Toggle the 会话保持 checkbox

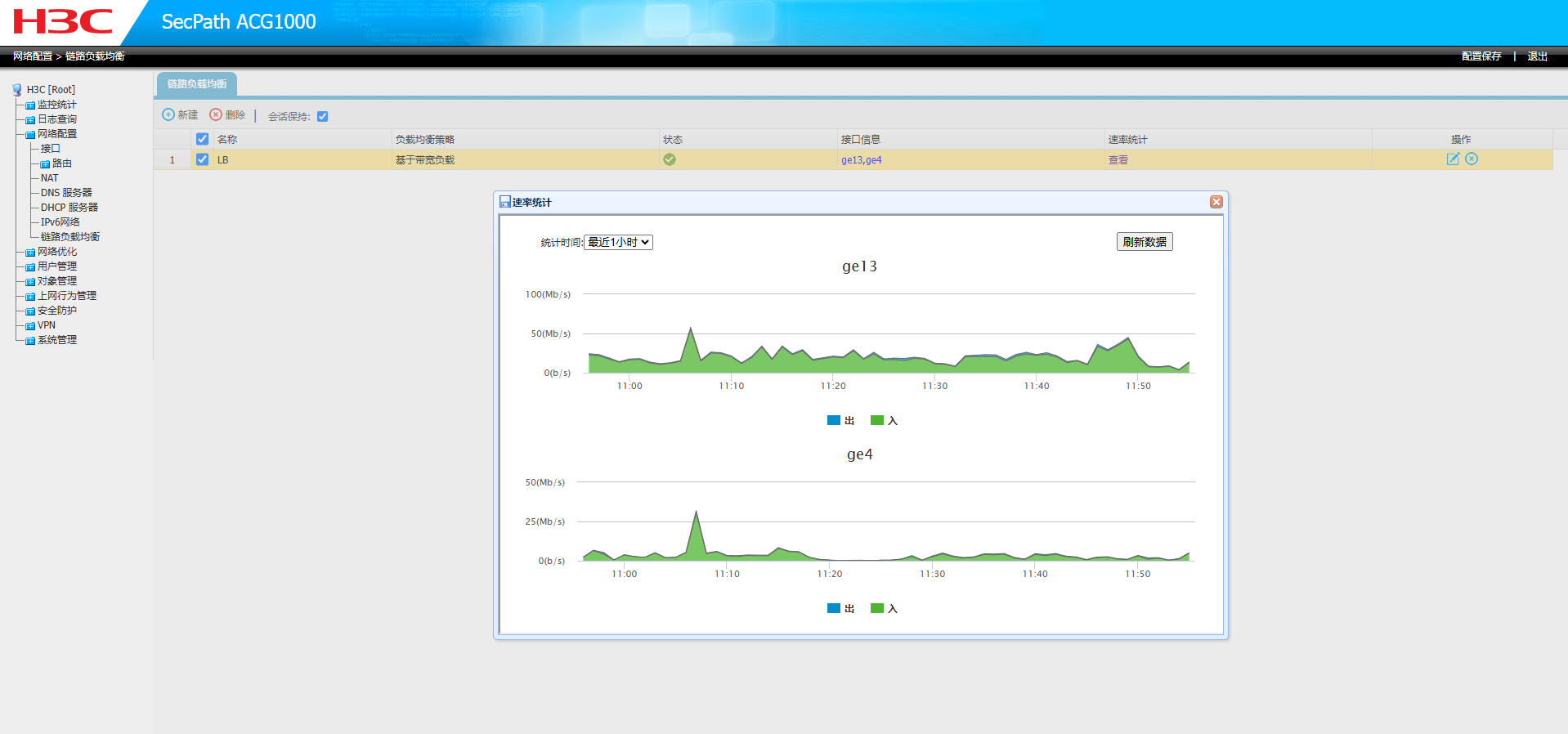pyautogui.click(x=323, y=117)
